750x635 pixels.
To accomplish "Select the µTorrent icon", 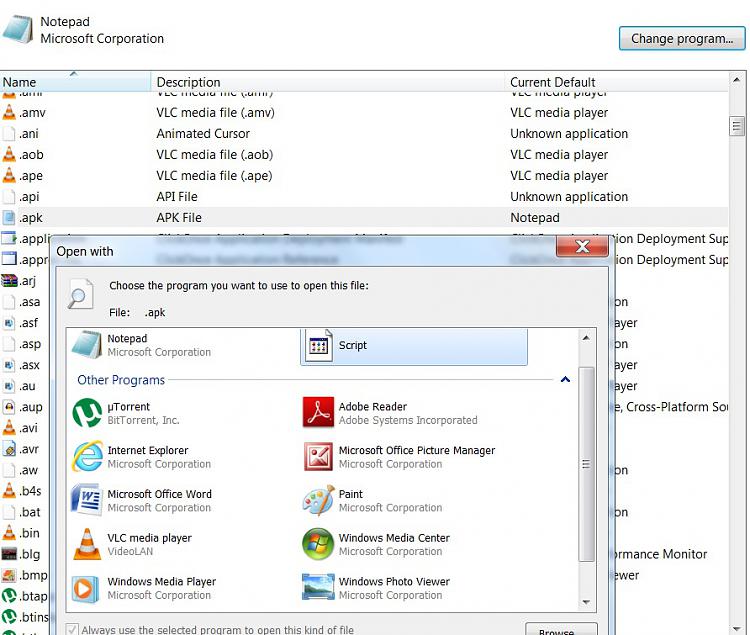I will pos(87,413).
